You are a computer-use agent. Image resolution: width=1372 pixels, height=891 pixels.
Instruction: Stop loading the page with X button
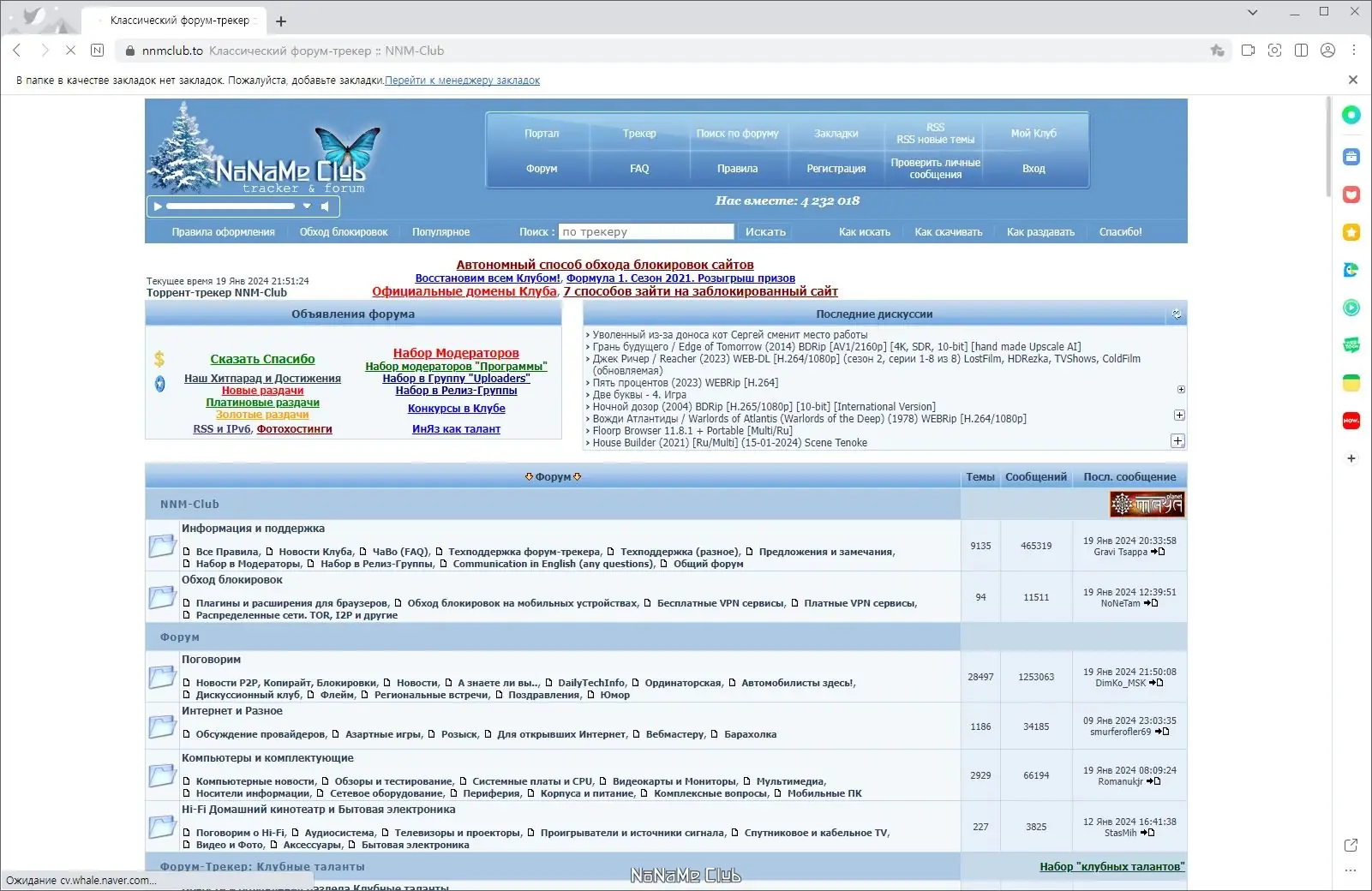pos(70,51)
